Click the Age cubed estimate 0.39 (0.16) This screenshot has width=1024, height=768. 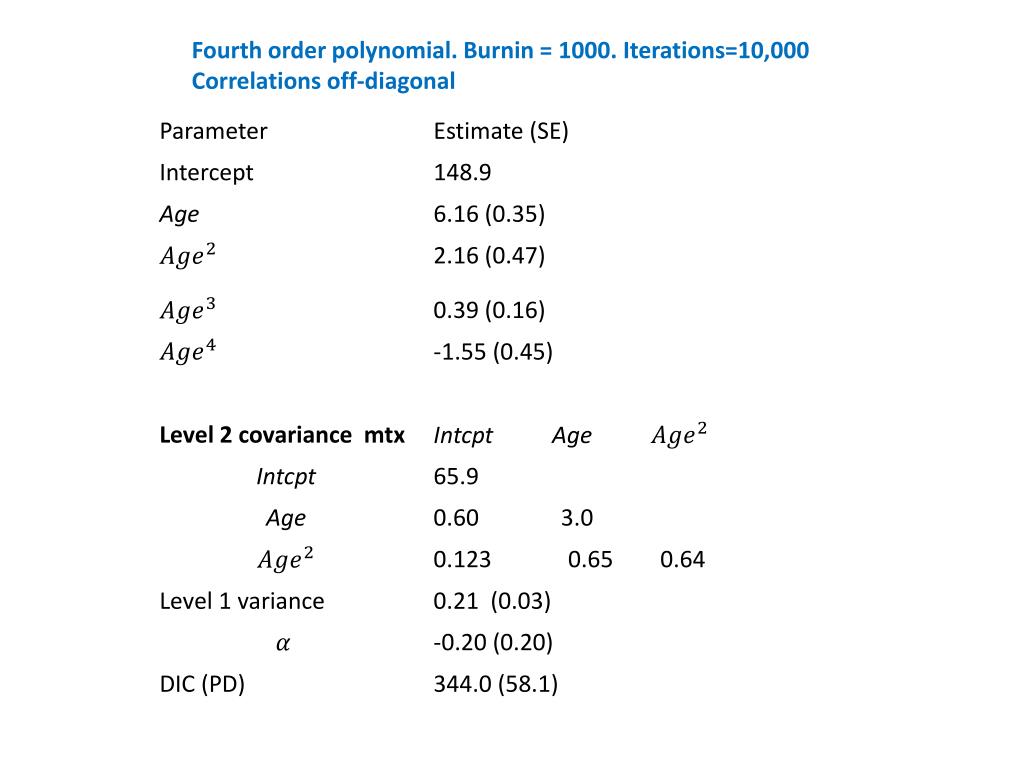489,310
